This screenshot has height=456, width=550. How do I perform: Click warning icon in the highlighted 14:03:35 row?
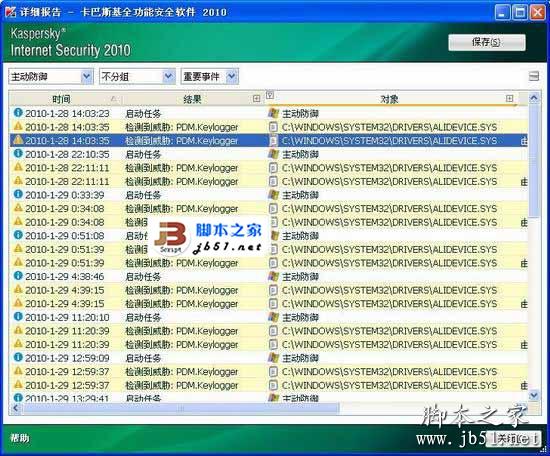tap(18, 140)
